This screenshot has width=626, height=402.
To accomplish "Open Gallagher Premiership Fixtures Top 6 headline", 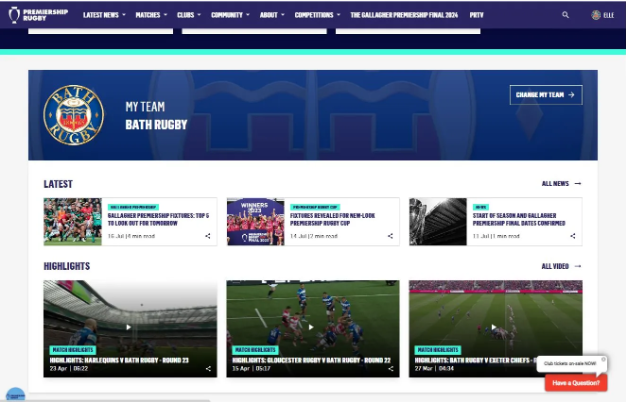I will coord(158,219).
